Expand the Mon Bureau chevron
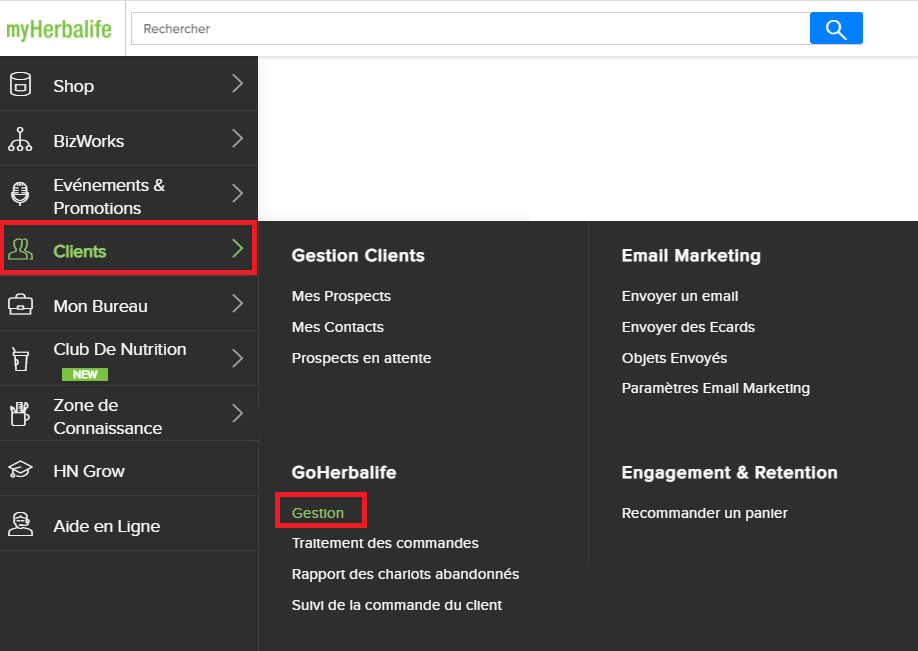 tap(237, 303)
